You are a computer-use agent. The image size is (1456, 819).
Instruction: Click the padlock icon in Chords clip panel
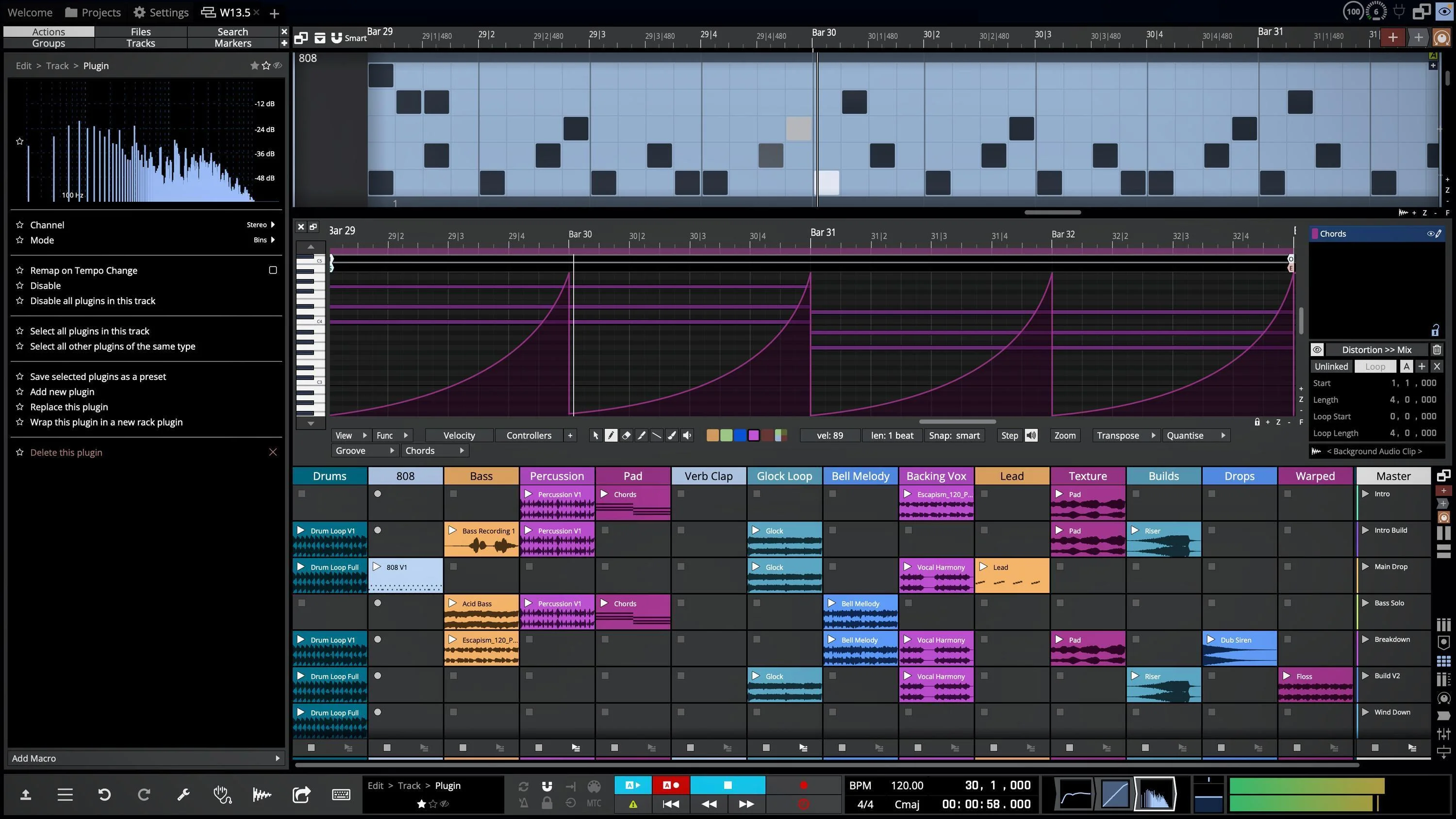1435,330
